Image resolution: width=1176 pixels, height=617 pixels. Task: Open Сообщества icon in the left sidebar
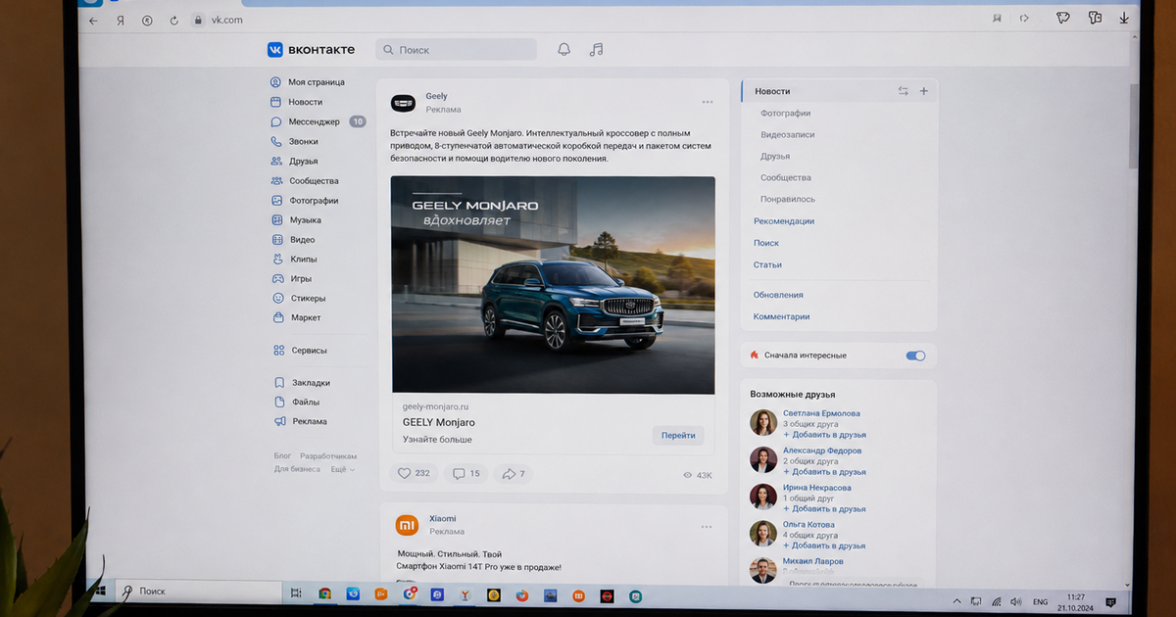click(277, 181)
